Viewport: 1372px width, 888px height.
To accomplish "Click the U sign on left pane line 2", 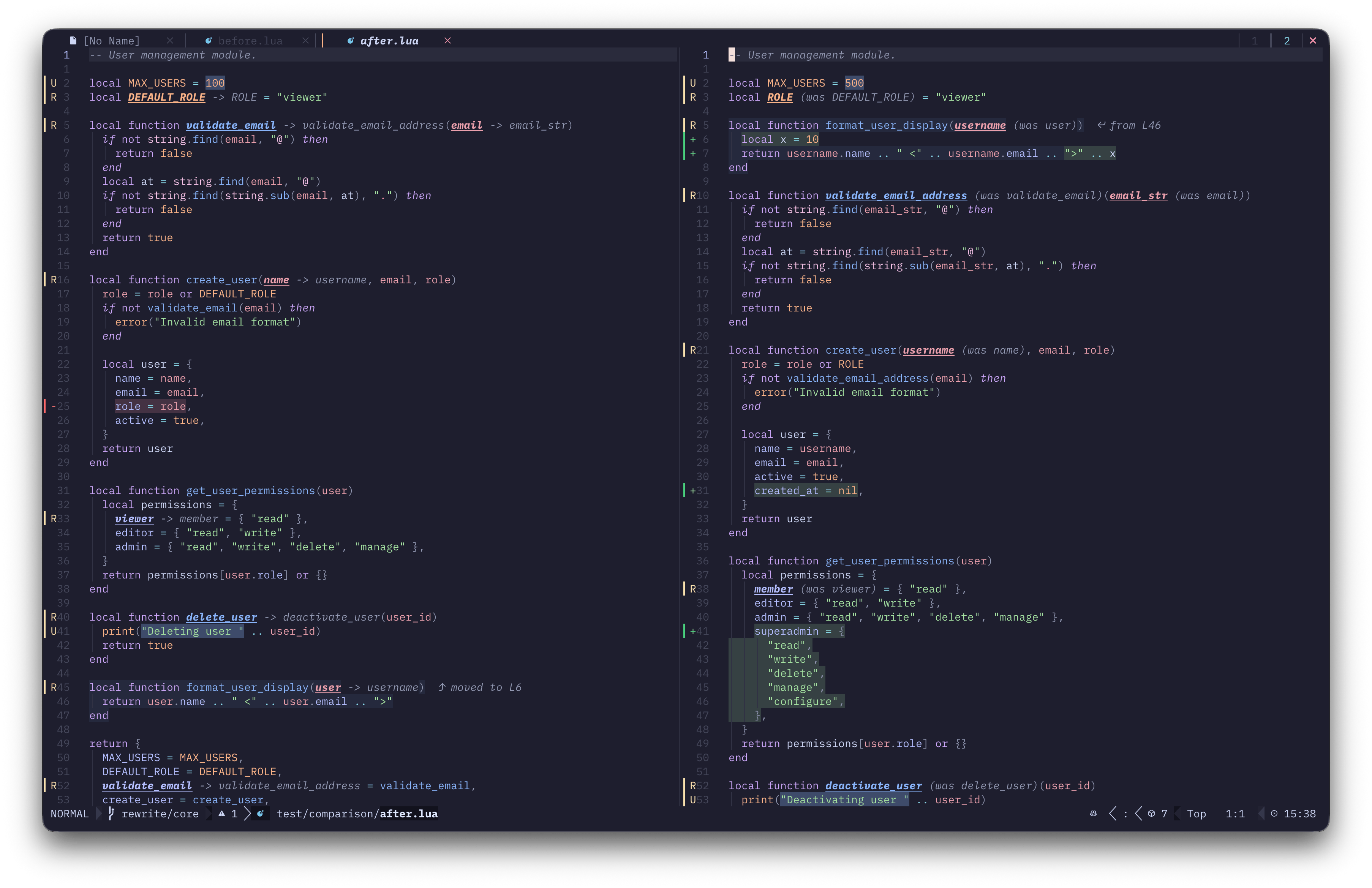I will (x=54, y=83).
